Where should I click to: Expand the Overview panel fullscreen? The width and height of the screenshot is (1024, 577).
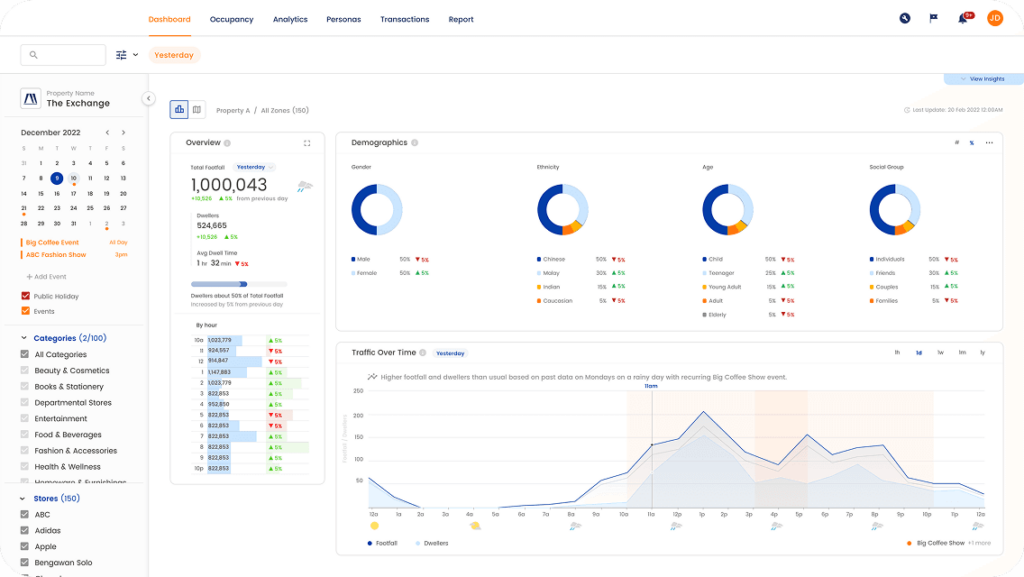[307, 143]
